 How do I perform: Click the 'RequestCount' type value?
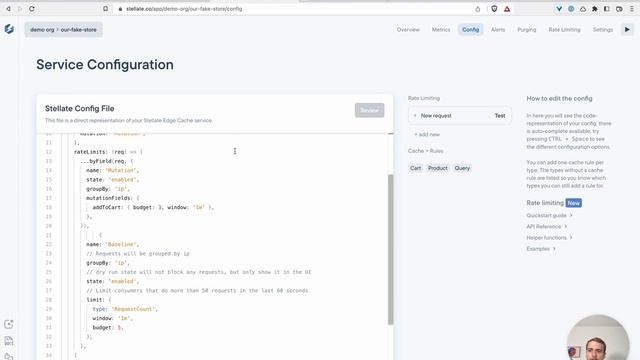pos(133,309)
